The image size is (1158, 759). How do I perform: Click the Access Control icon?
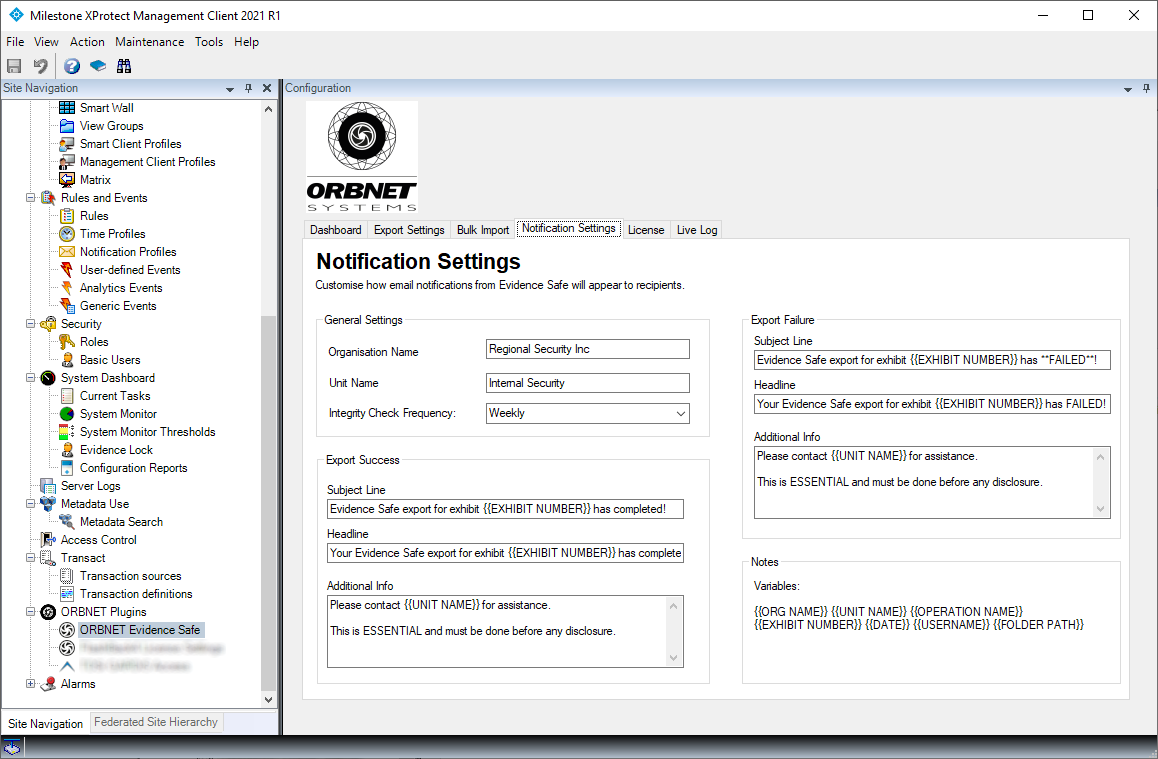(x=48, y=540)
